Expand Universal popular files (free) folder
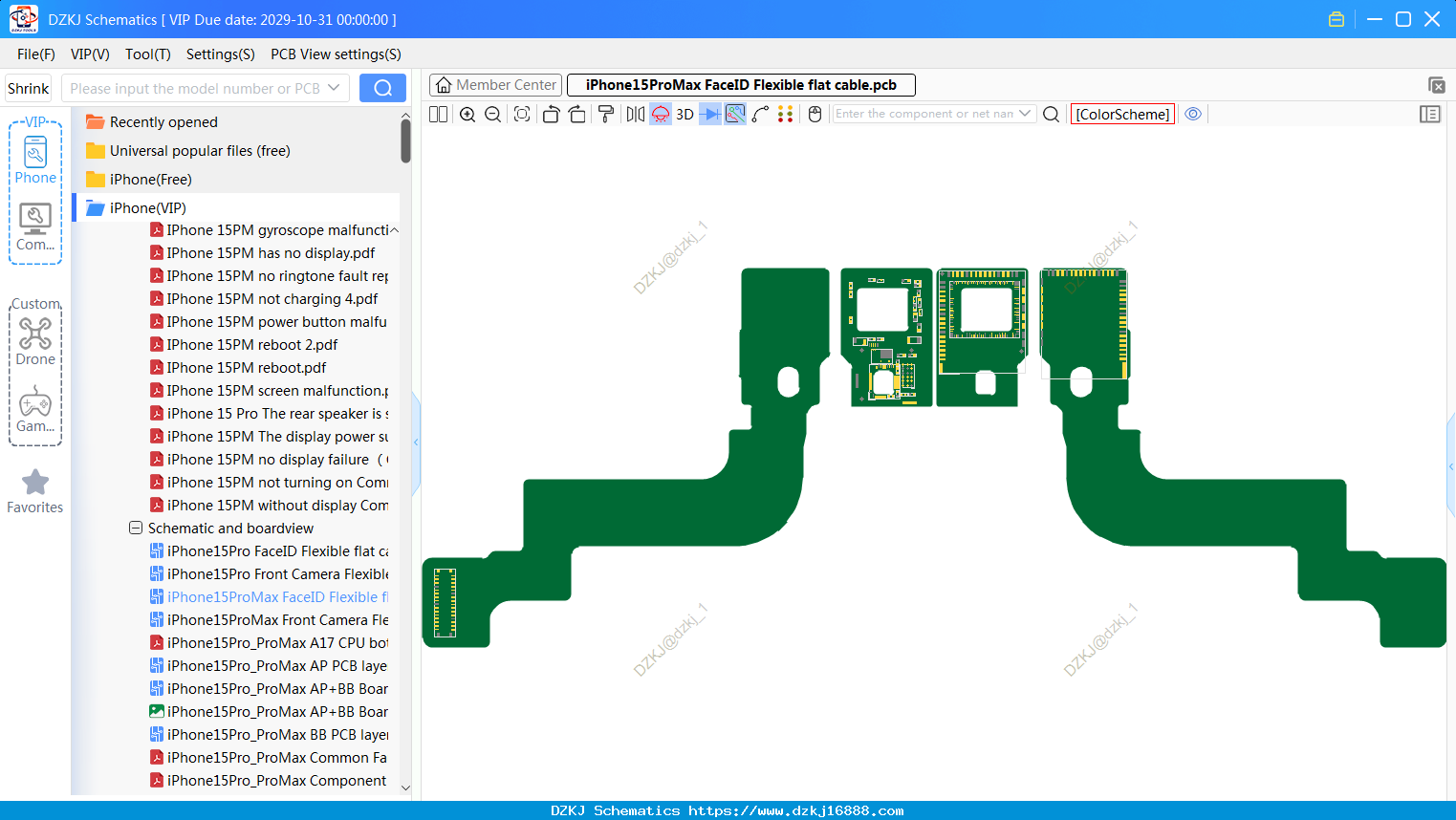 coord(200,150)
